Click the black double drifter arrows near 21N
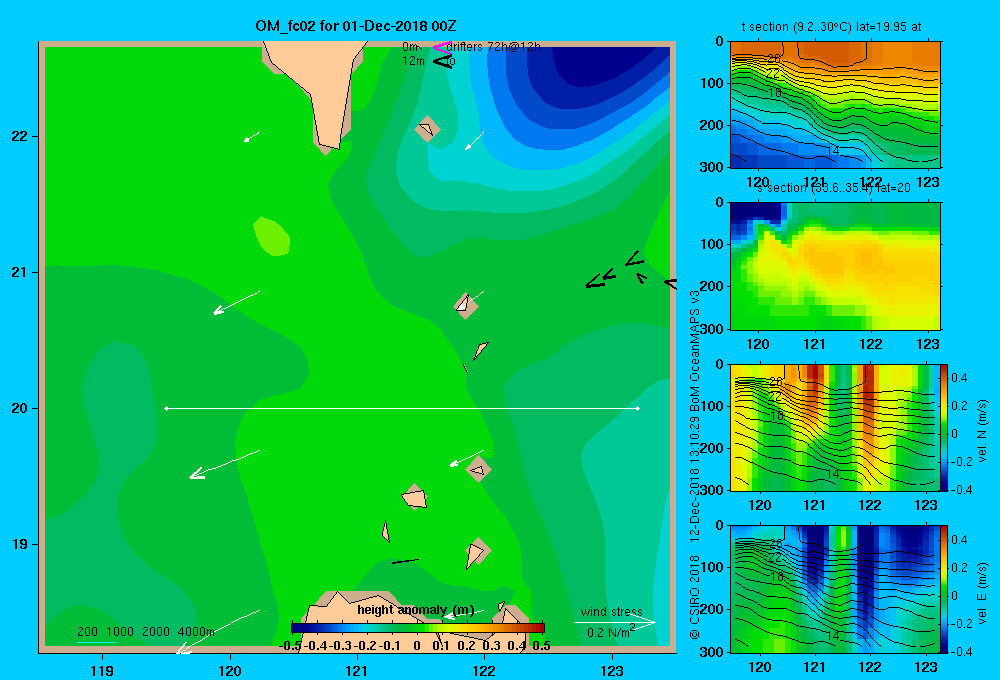The image size is (1000, 680). (x=600, y=279)
